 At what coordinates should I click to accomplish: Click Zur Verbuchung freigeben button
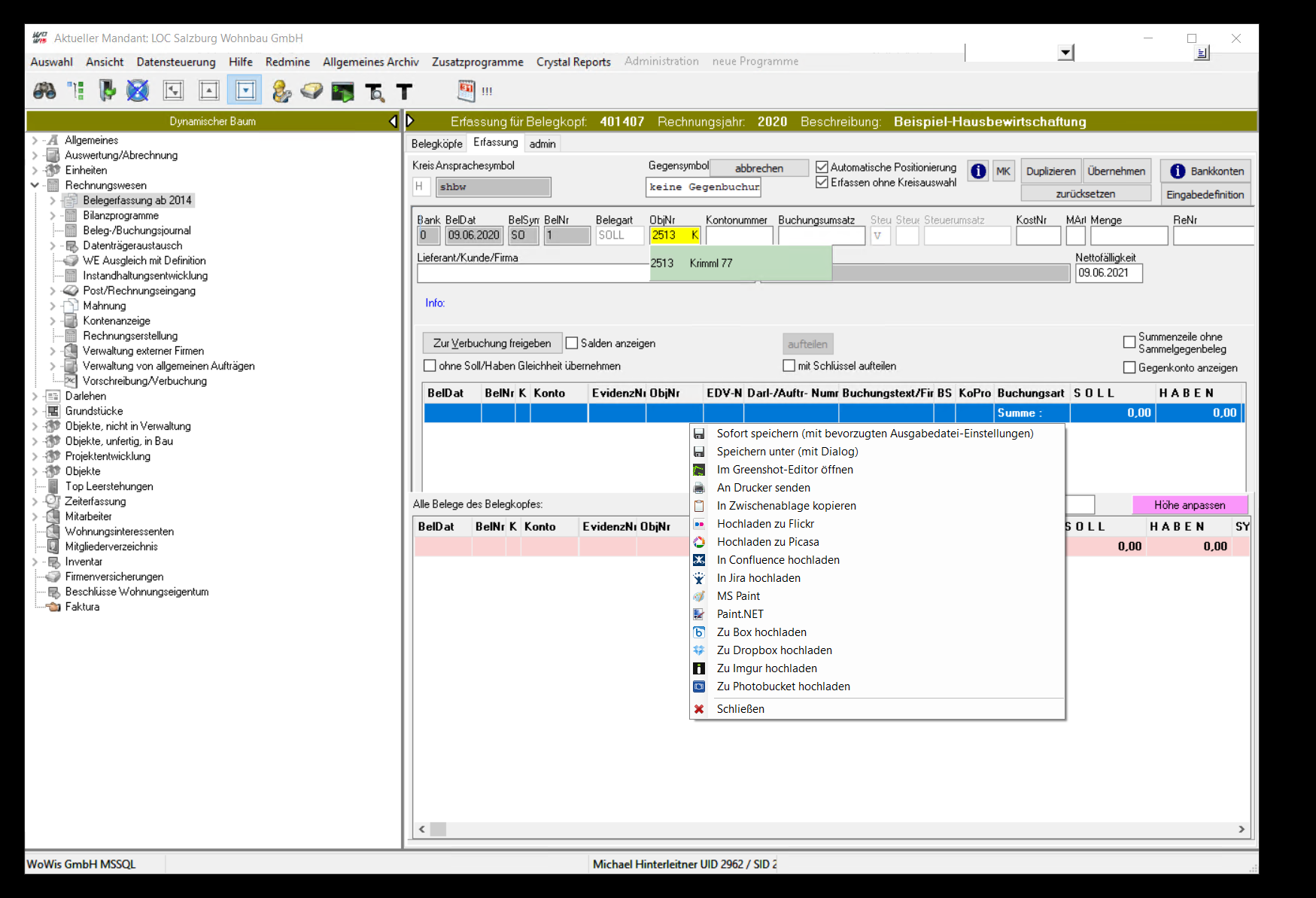pos(492,343)
